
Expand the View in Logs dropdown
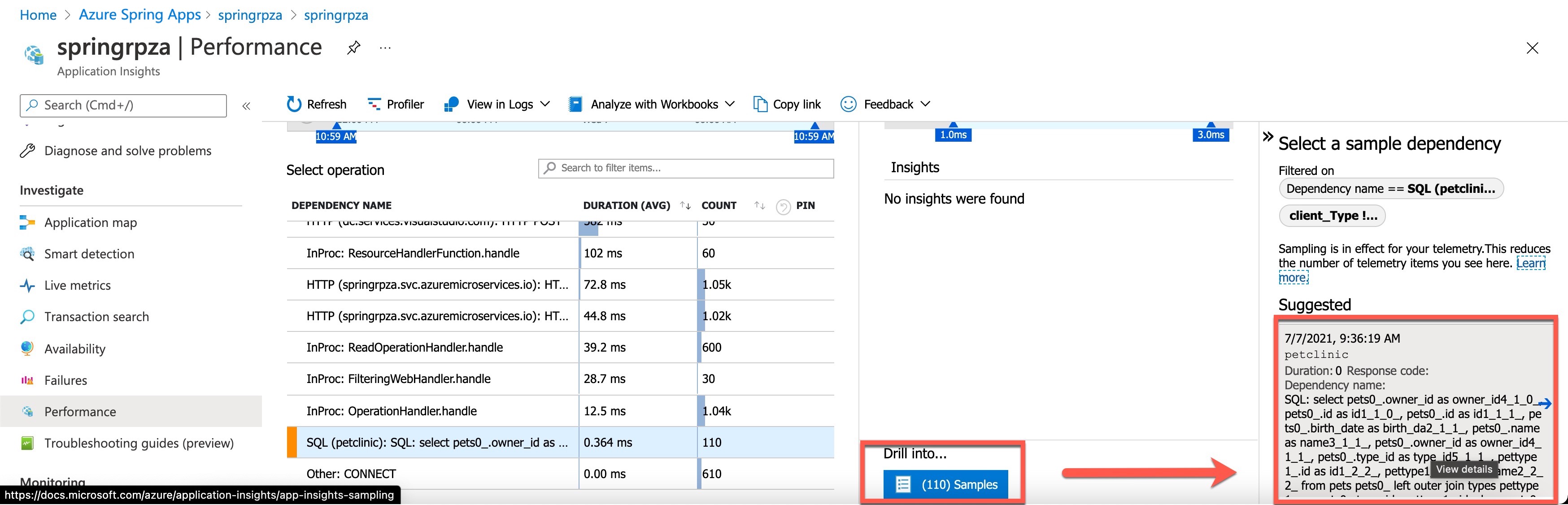545,104
